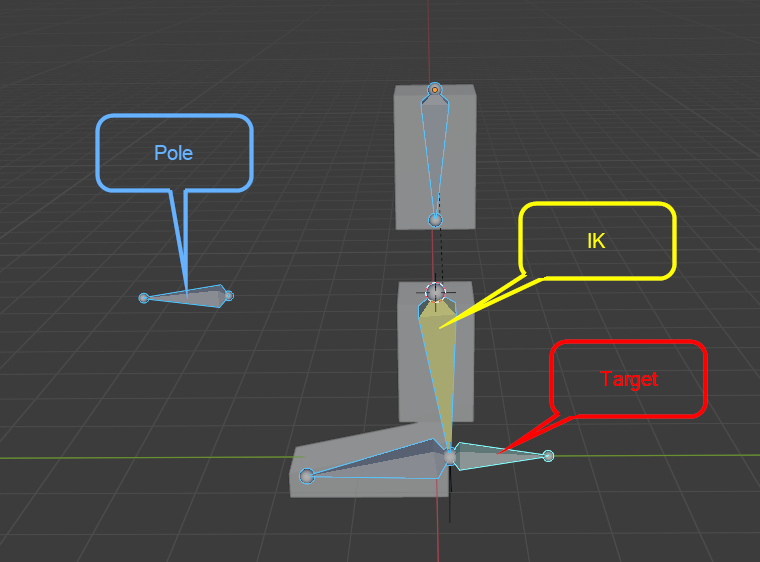Click the knee joint under the 3D cursor
Viewport: 760px width, 562px height.
435,292
